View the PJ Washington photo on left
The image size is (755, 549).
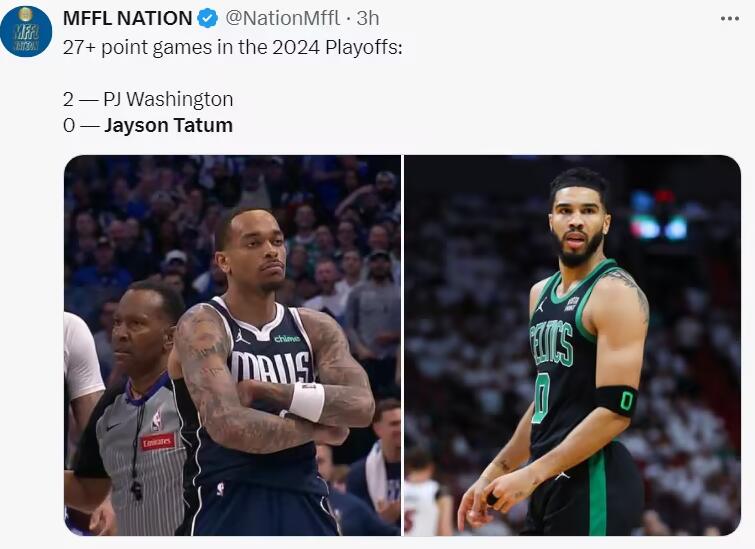[232, 345]
